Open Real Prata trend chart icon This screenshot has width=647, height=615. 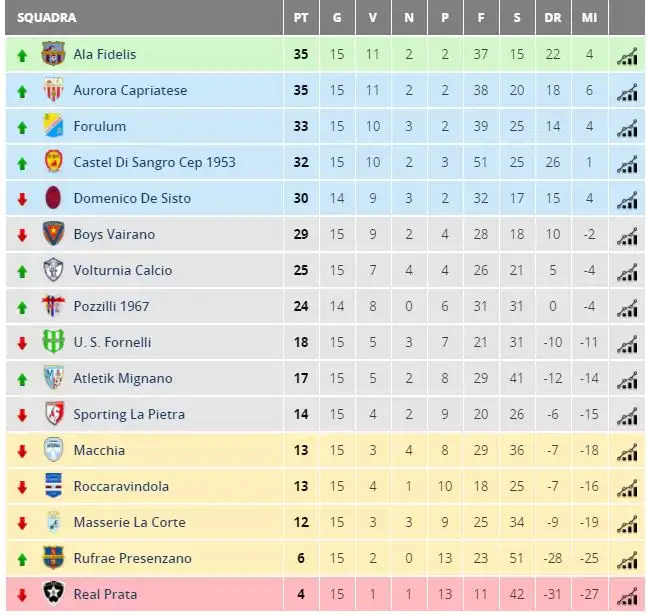click(627, 596)
